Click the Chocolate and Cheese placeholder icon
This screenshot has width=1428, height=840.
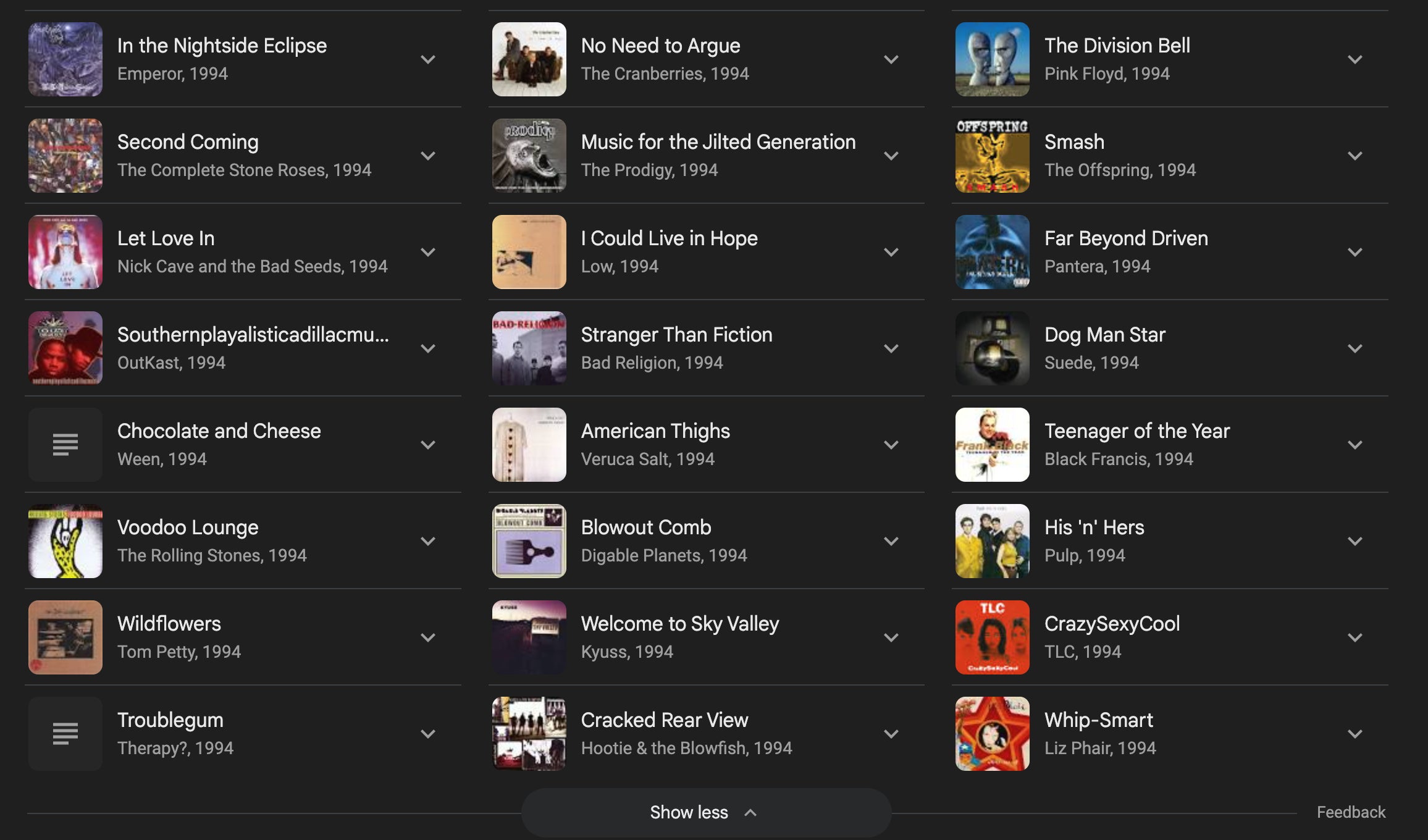coord(65,445)
